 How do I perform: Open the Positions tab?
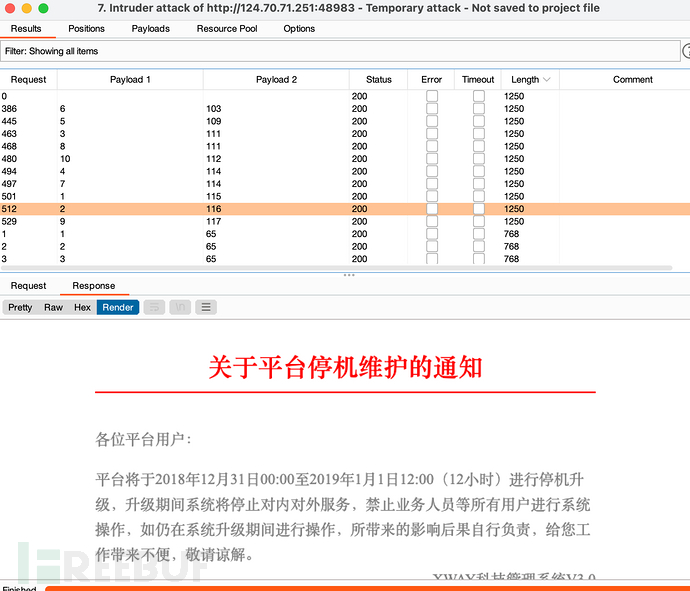(x=86, y=29)
